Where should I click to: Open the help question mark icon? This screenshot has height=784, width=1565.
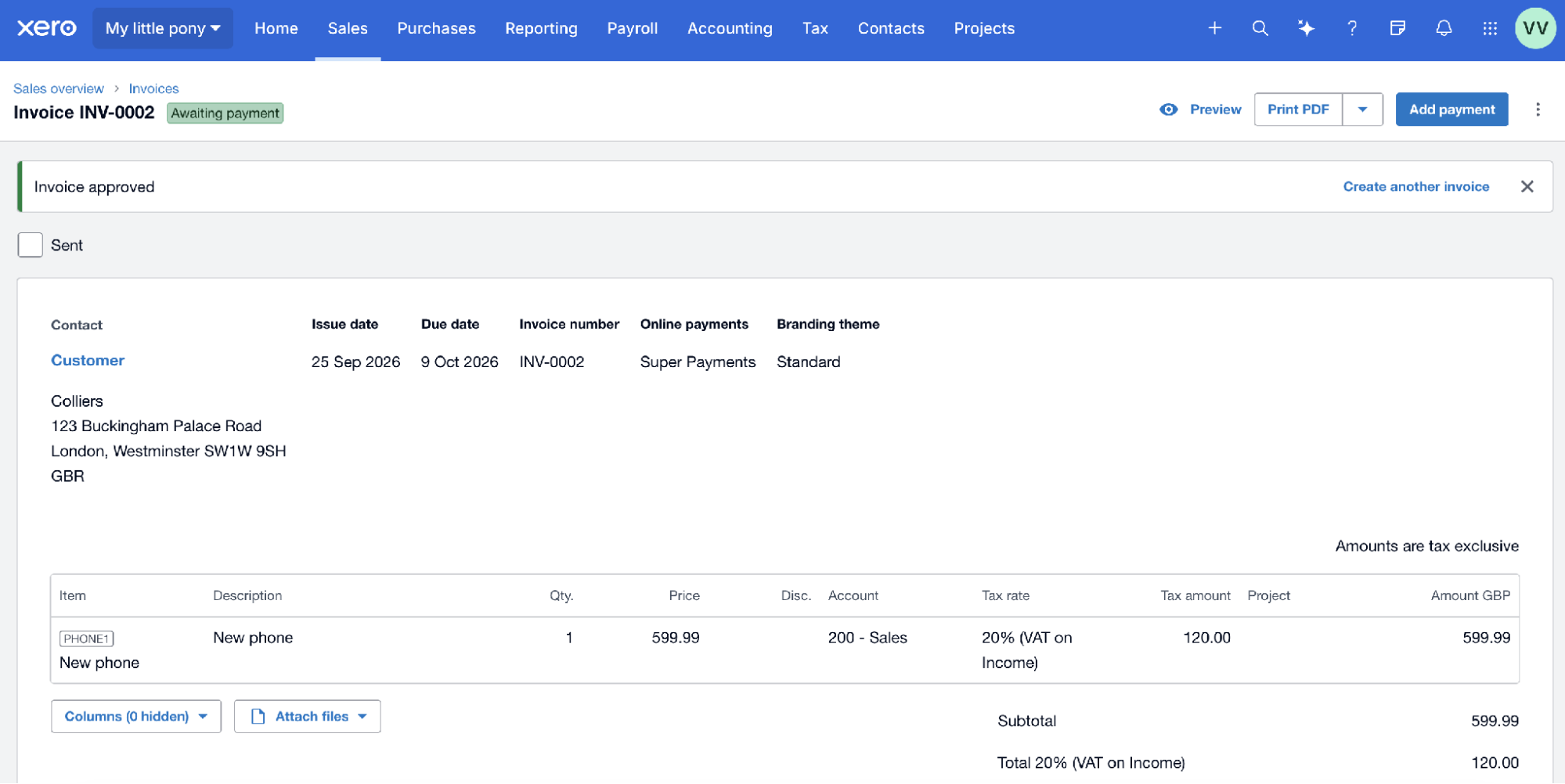1352,28
